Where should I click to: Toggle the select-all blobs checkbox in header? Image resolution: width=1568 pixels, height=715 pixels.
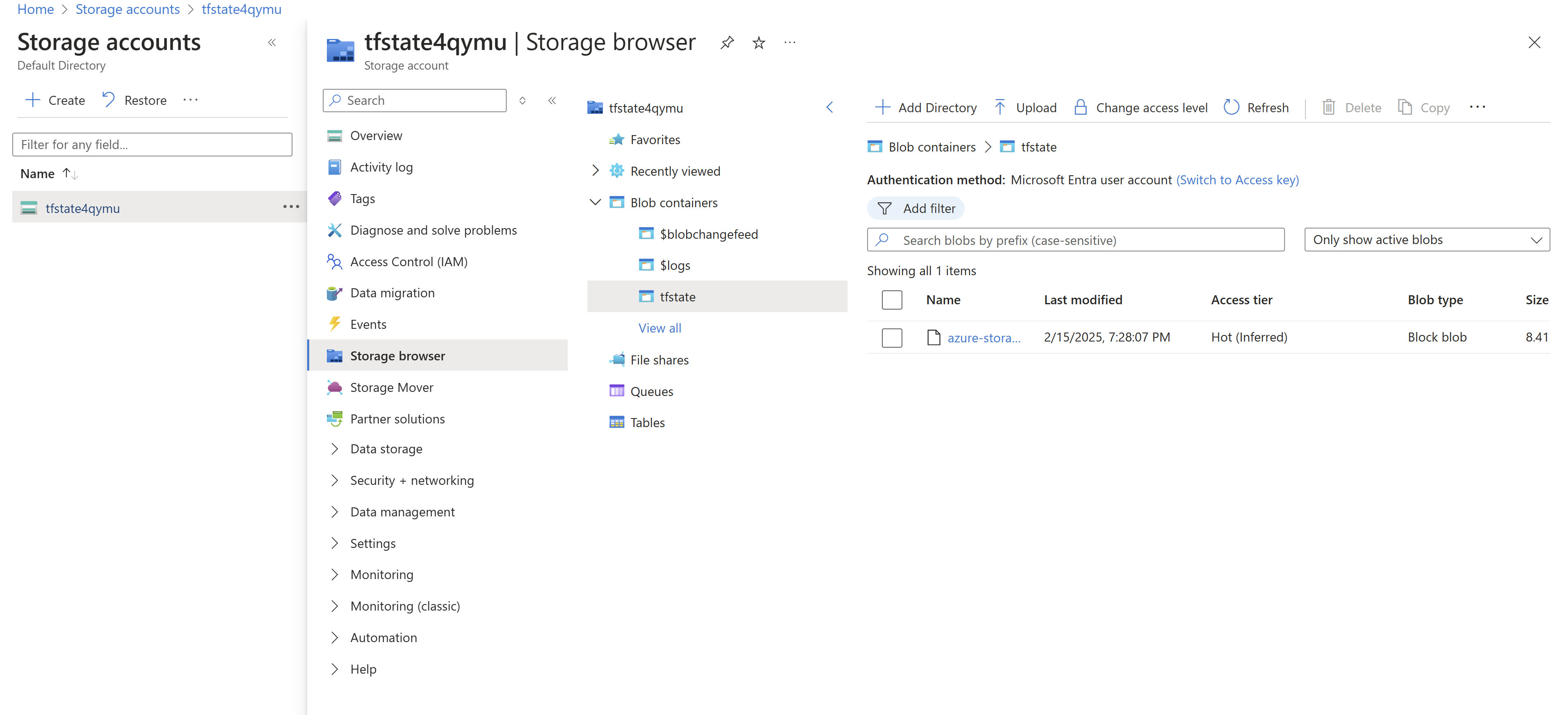892,300
